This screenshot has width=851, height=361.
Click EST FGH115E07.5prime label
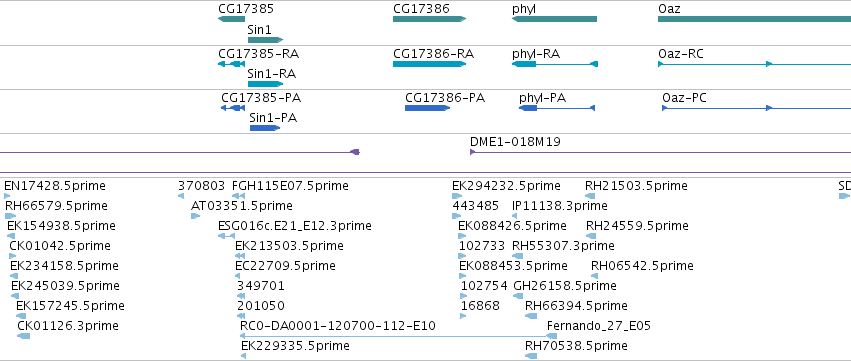(290, 186)
